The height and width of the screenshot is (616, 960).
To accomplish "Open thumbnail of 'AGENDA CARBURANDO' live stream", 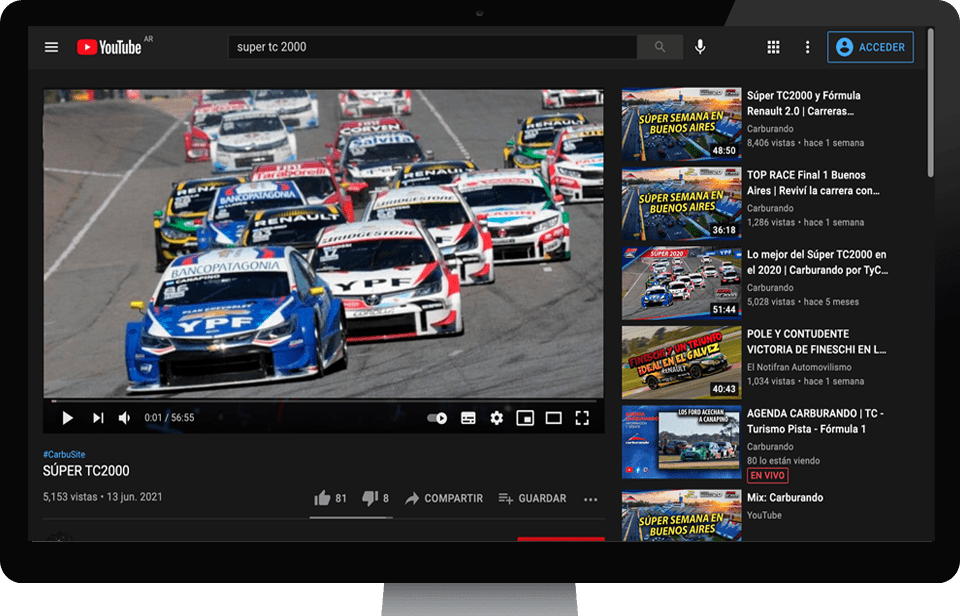I will 681,442.
